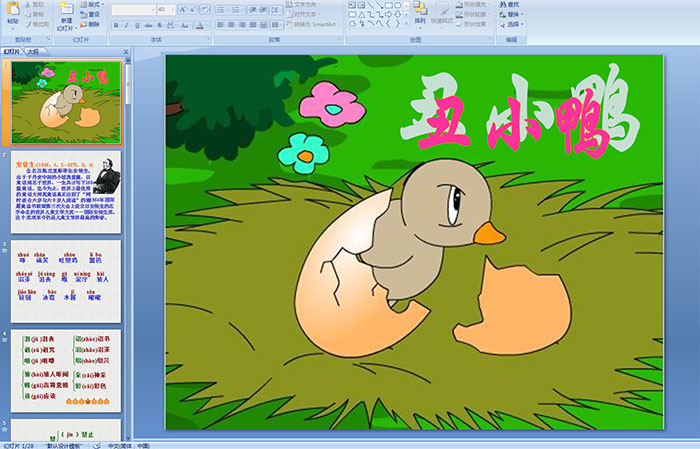Select slide 4 thumbnail with bracketed words

point(66,371)
